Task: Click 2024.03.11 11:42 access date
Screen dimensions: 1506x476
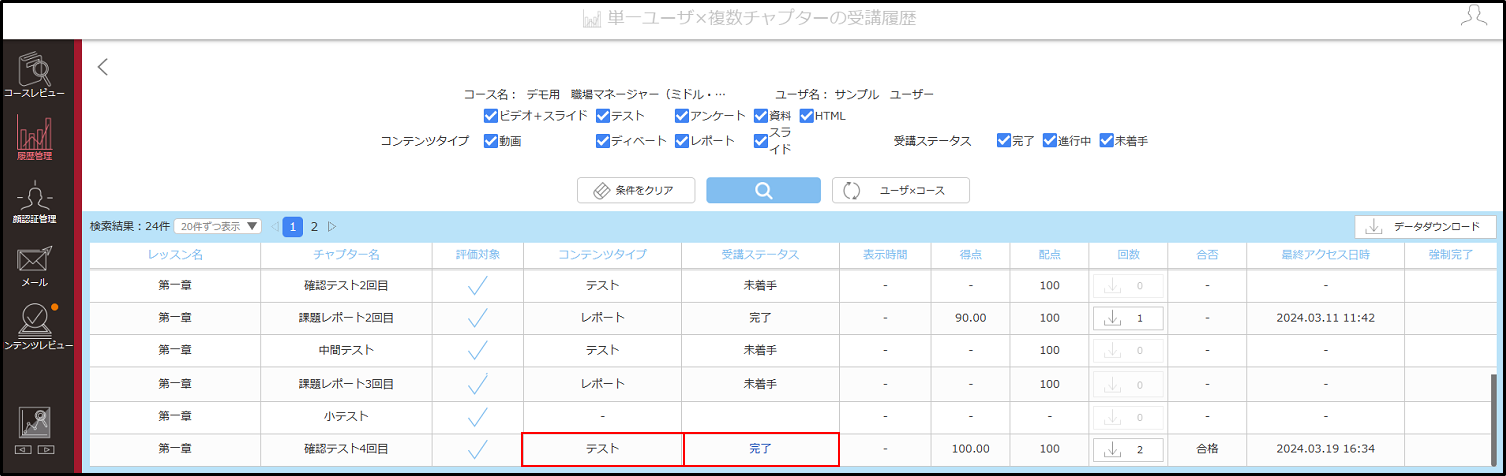Action: coord(1325,318)
